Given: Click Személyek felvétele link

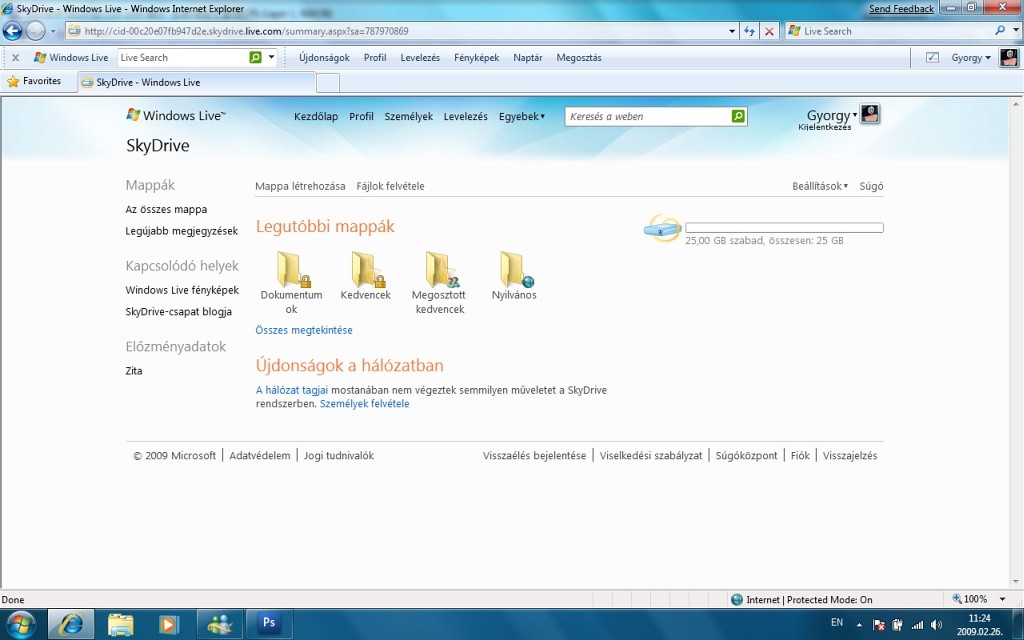Looking at the screenshot, I should [364, 404].
